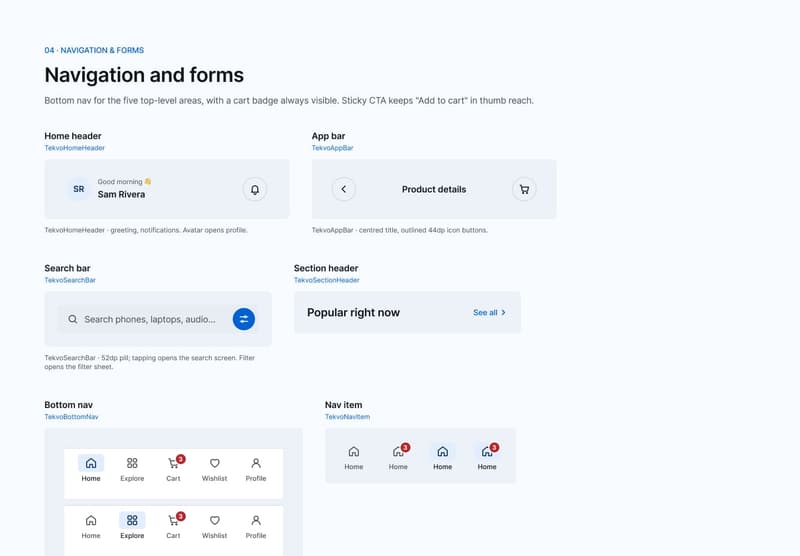Click the App bar section title
Viewport: 800px width, 556px height.
click(x=329, y=136)
